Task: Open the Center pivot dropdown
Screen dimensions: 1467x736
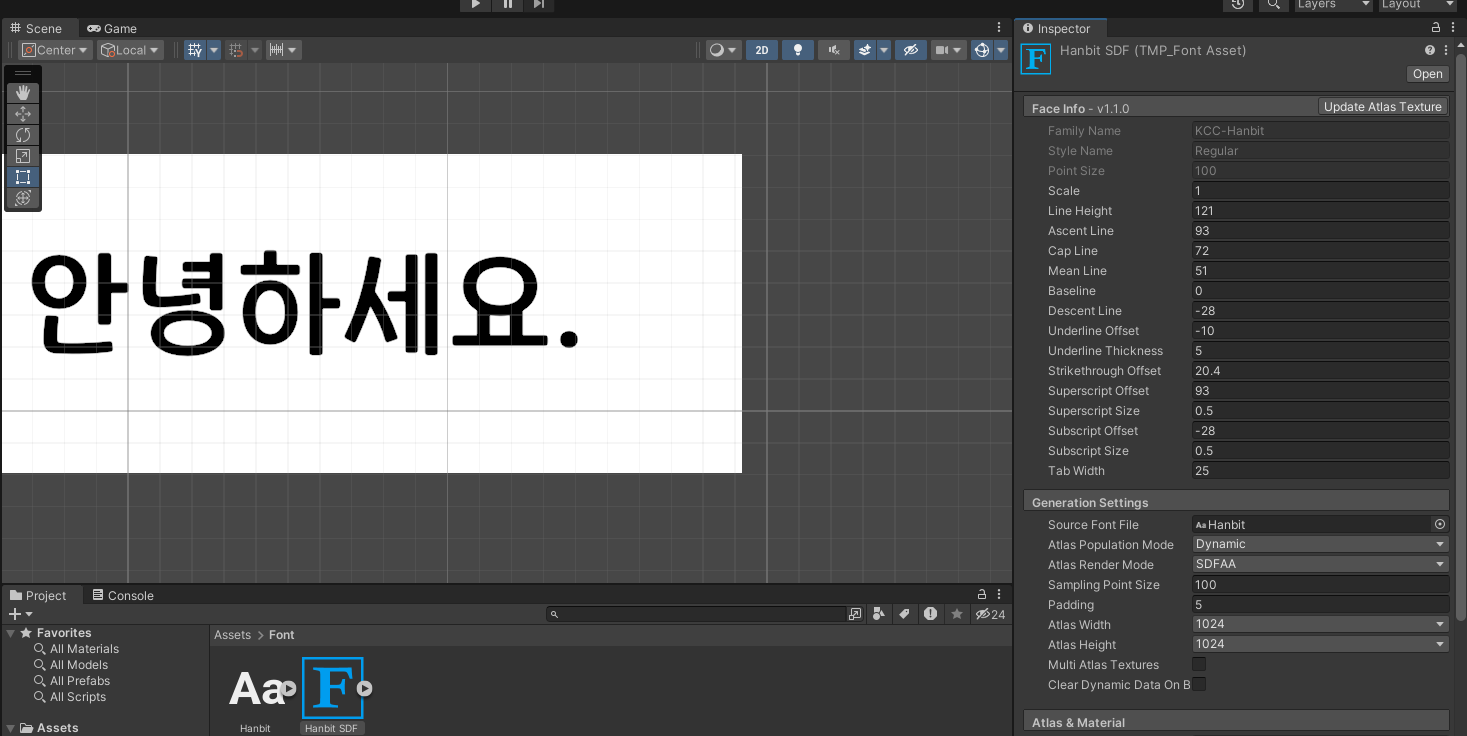Action: [56, 50]
